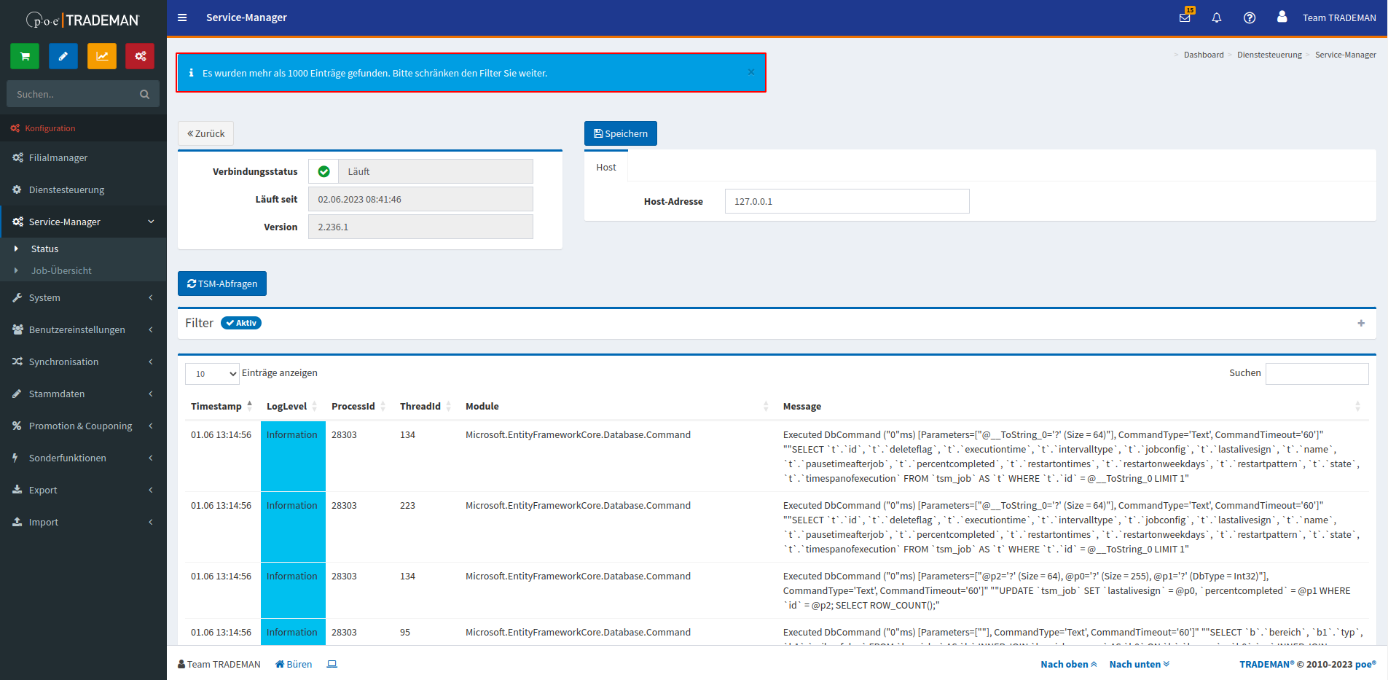The height and width of the screenshot is (680, 1388).
Task: Click the red gears configuration icon
Action: tap(140, 56)
